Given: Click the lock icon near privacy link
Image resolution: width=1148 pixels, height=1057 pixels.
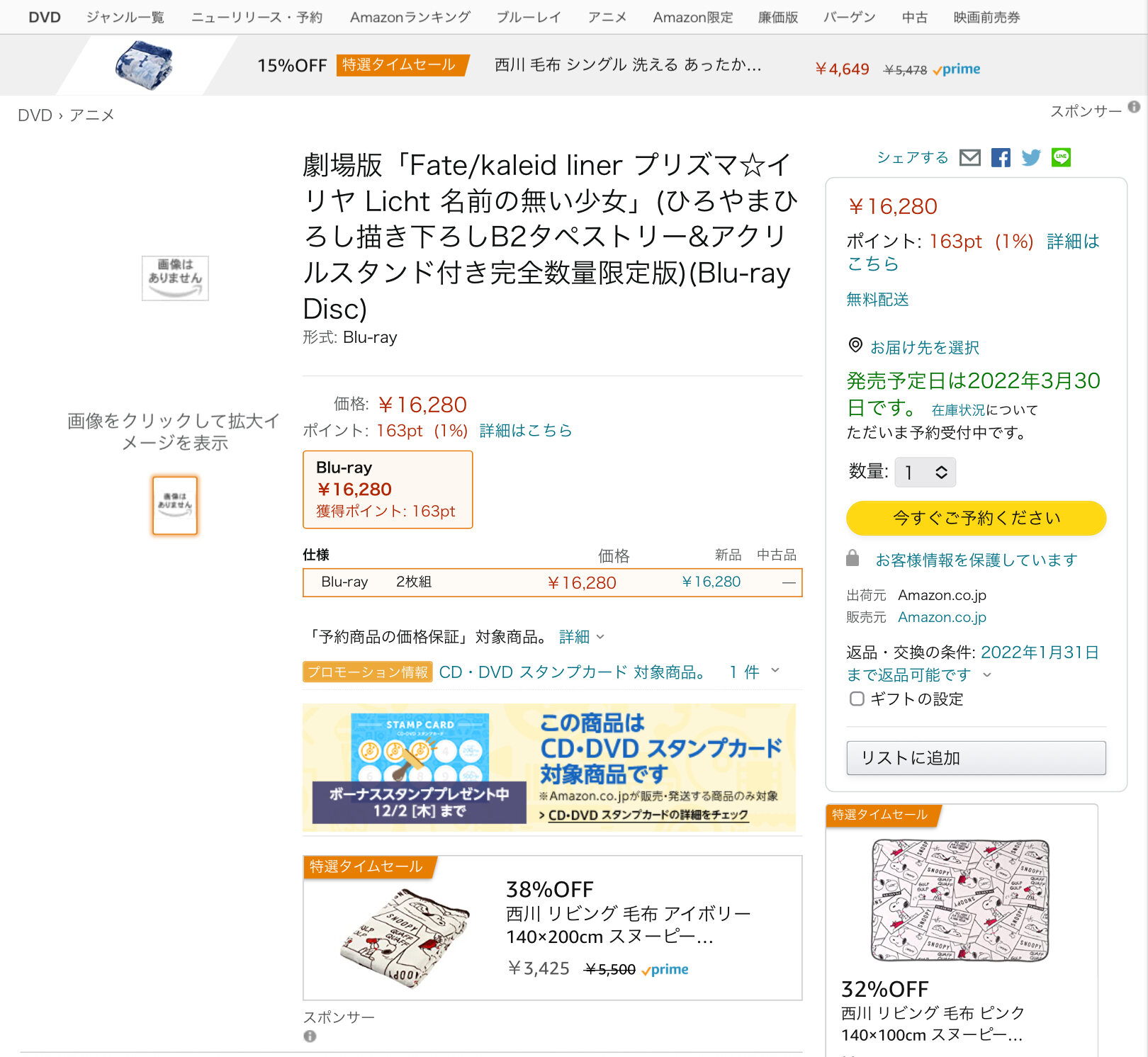Looking at the screenshot, I should [852, 558].
